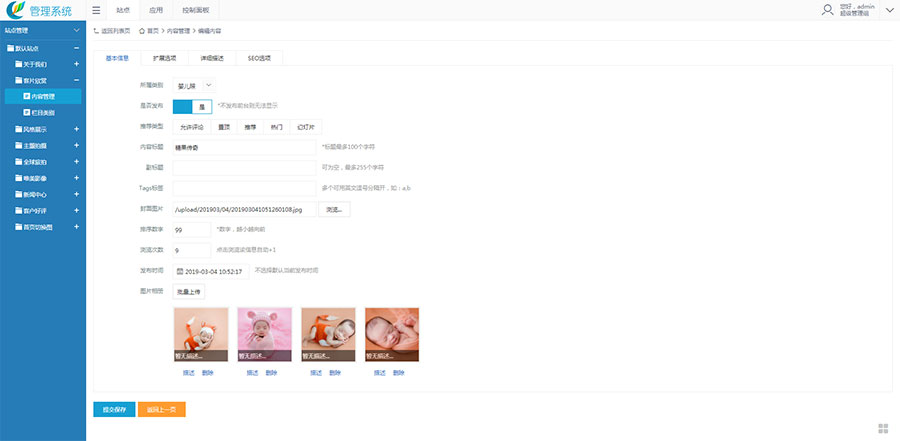Click the calendar icon in 发布时间 field

(x=180, y=272)
